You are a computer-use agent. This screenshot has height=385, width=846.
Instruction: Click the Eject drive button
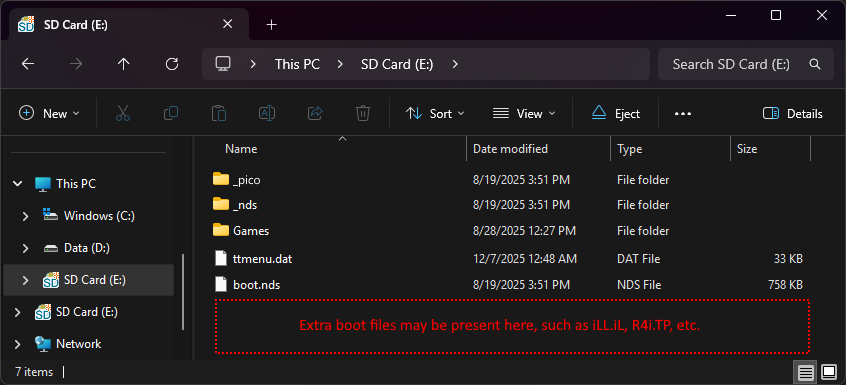pyautogui.click(x=616, y=114)
